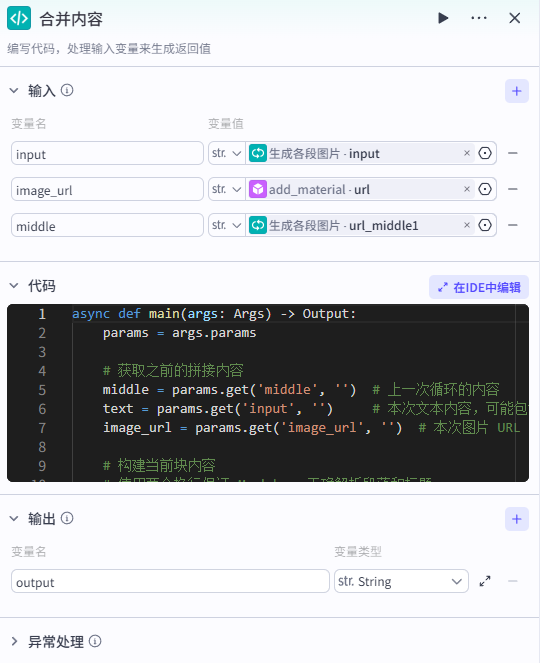The image size is (540, 663).
Task: Click the info icon next to 输出
Action: pos(67,518)
